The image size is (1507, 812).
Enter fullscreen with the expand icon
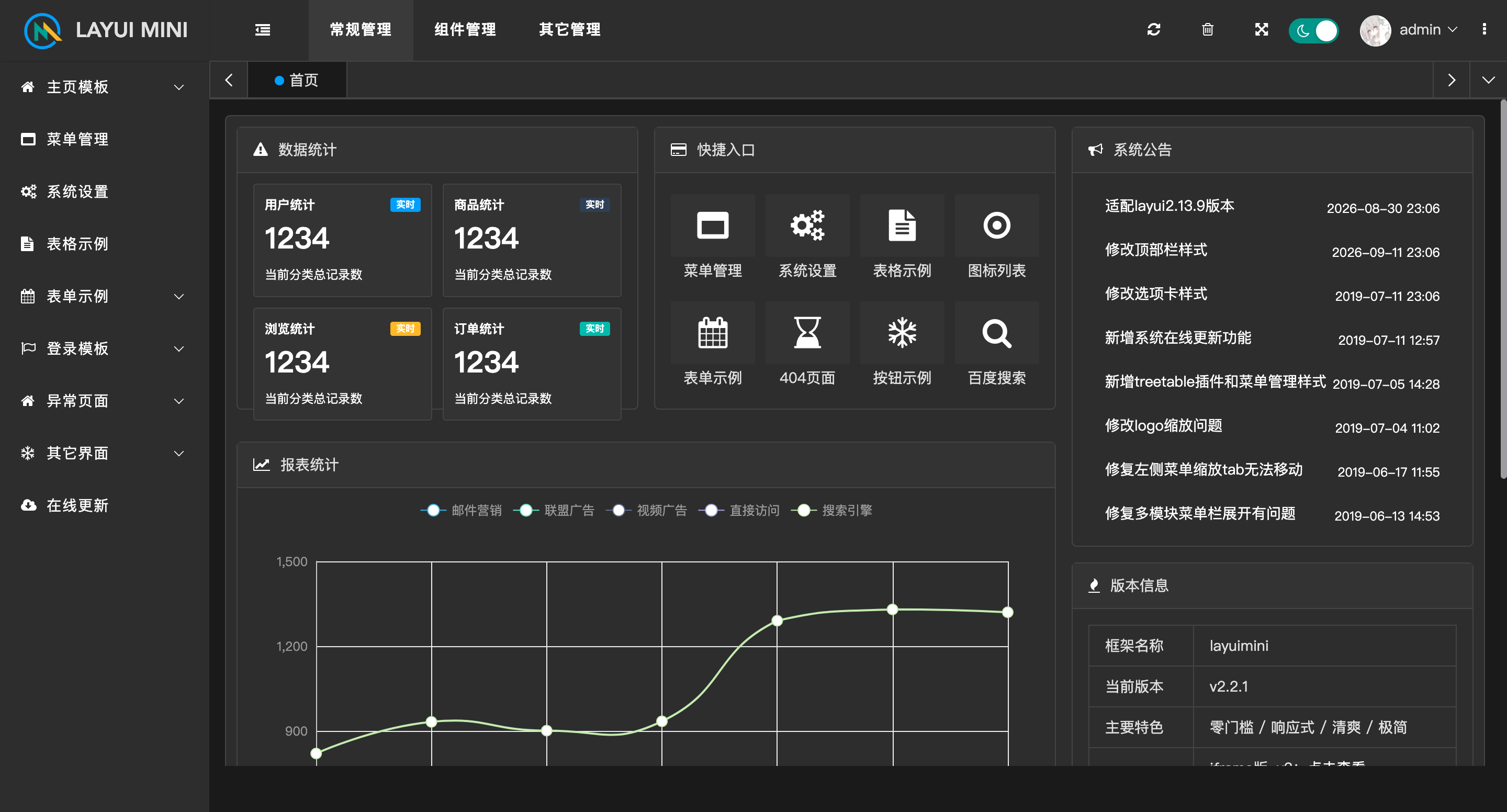point(1261,30)
